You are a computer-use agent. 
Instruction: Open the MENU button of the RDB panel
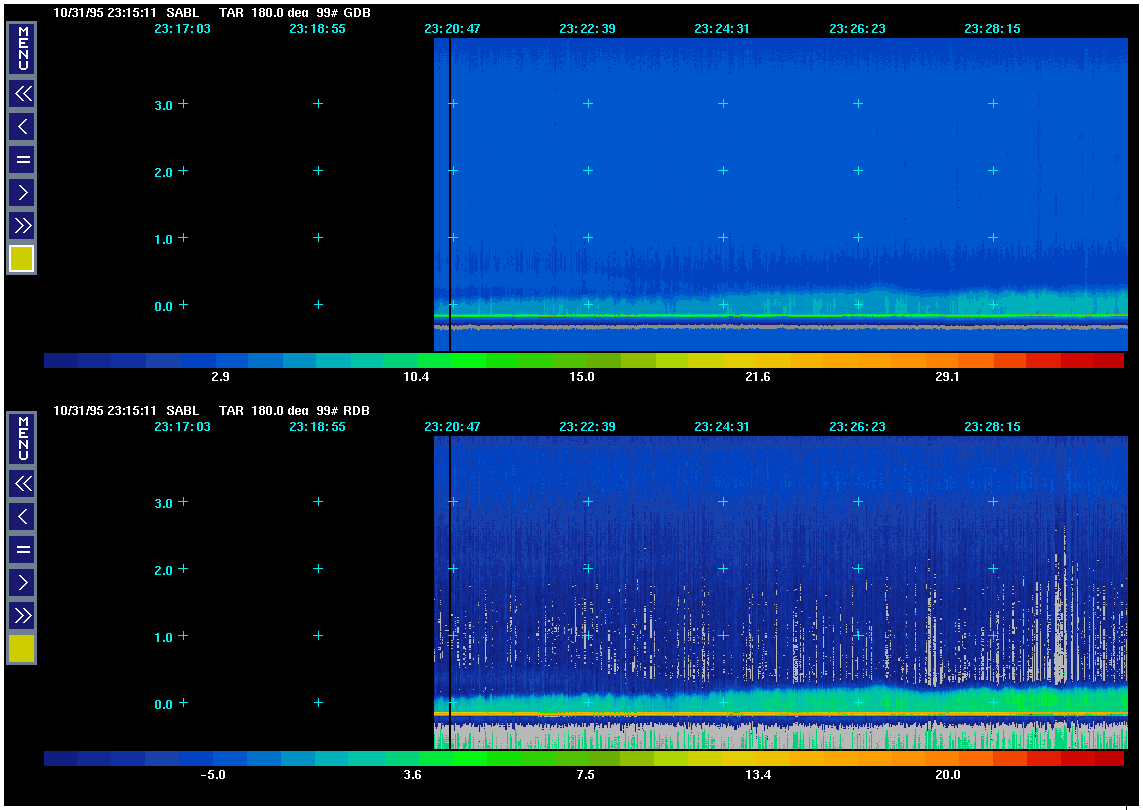[22, 439]
